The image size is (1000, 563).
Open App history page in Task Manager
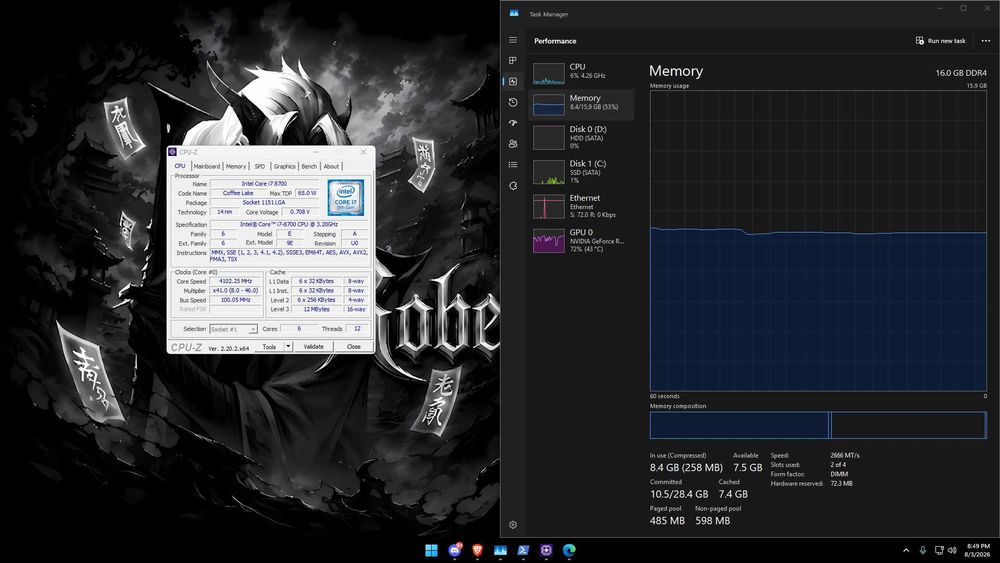click(x=513, y=102)
